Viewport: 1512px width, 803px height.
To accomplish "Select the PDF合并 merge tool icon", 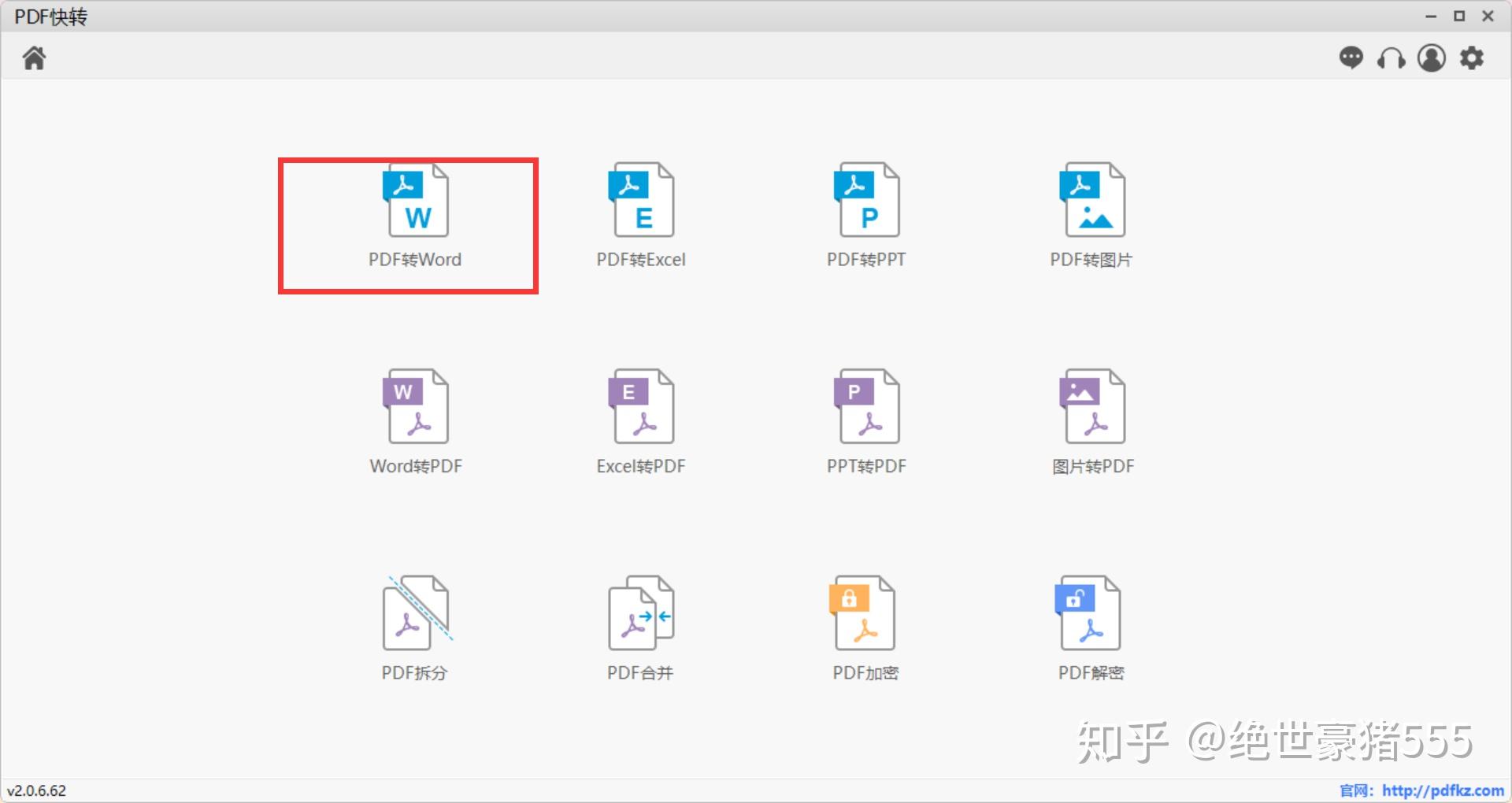I will [641, 612].
